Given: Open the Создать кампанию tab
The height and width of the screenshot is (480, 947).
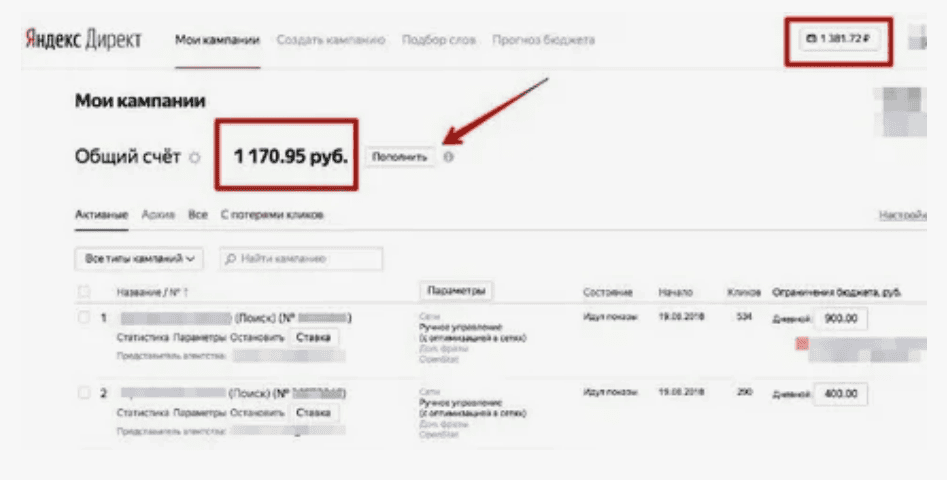Looking at the screenshot, I should click(x=330, y=40).
